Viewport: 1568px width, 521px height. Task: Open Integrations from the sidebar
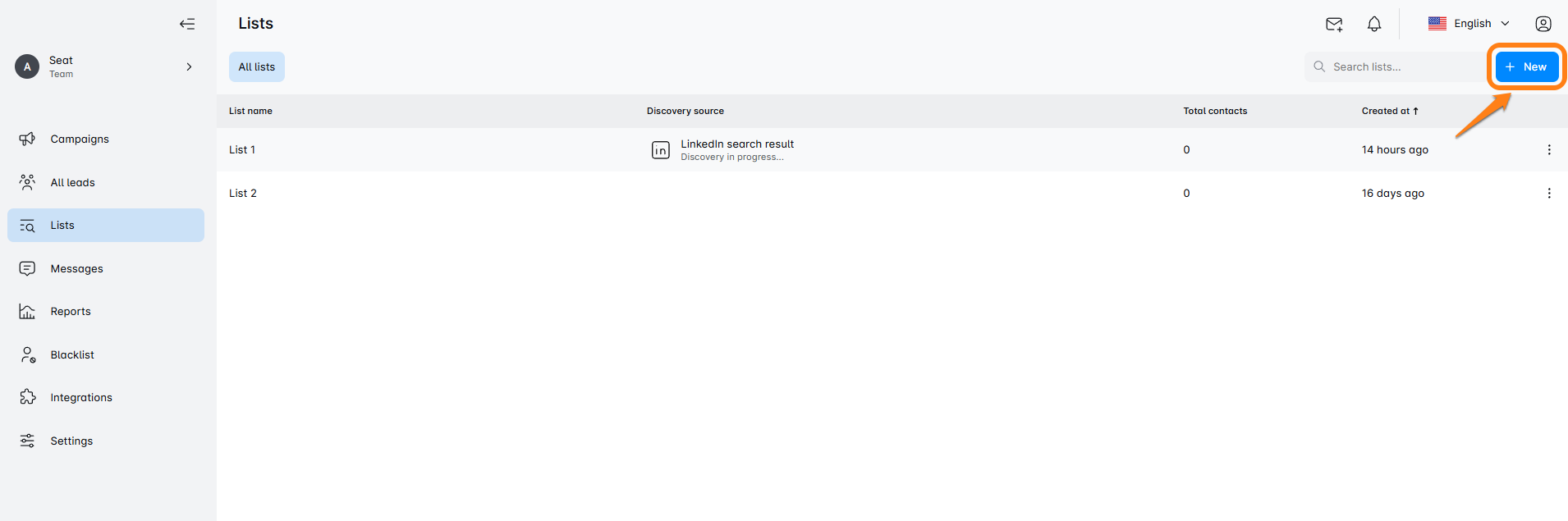[81, 398]
